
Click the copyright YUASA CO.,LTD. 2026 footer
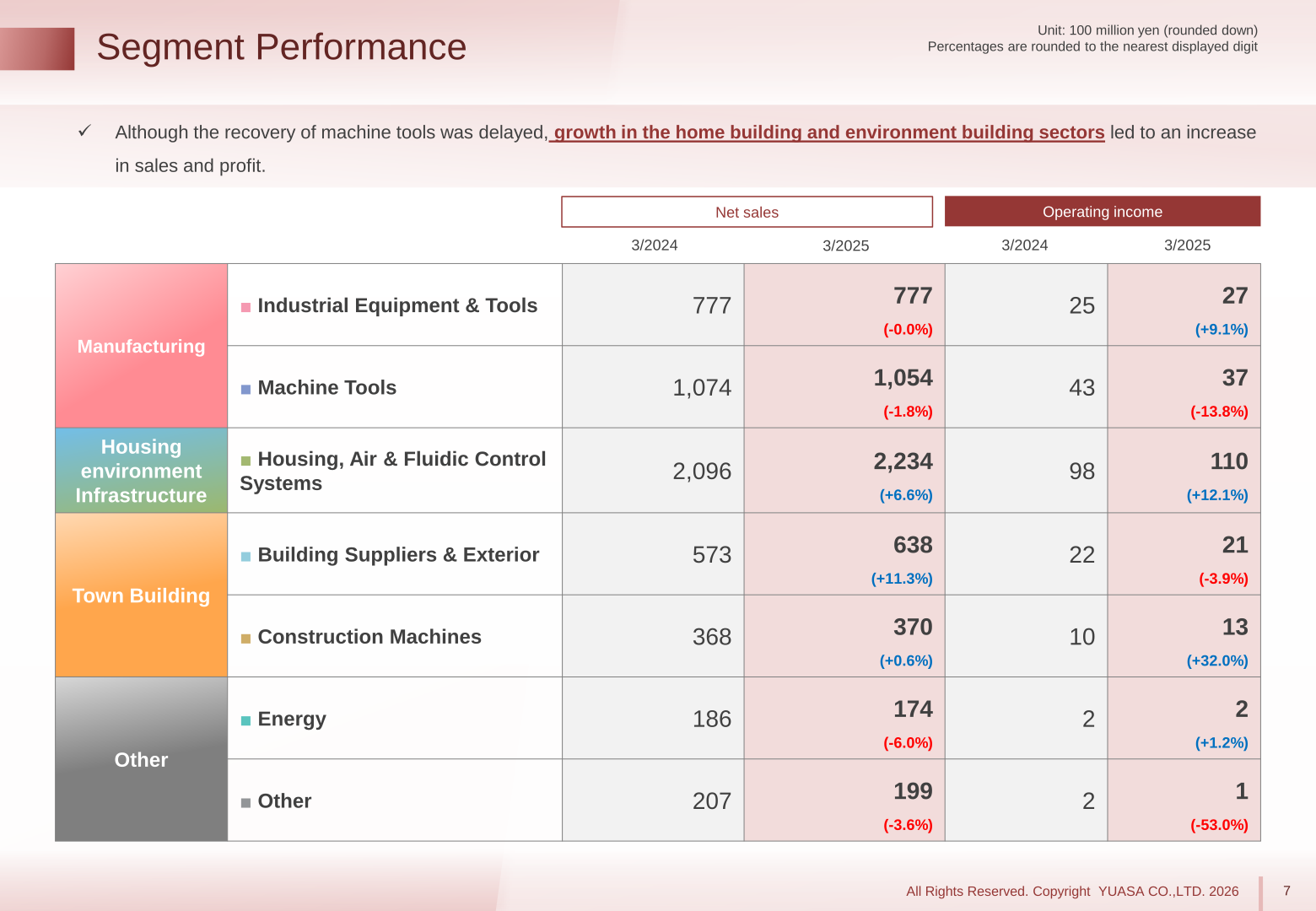click(x=1072, y=891)
